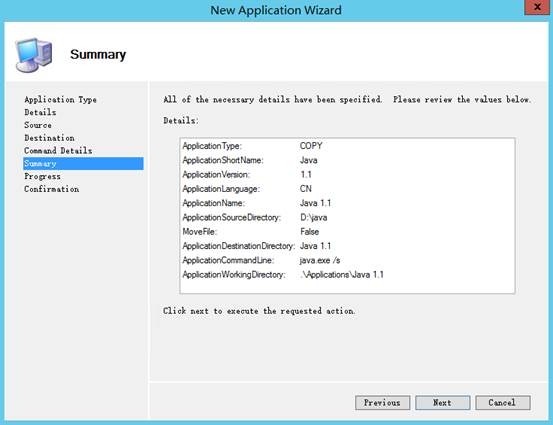Viewport: 553px width, 425px height.
Task: Click the ApplicationWorkingDirectory label
Action: [234, 275]
